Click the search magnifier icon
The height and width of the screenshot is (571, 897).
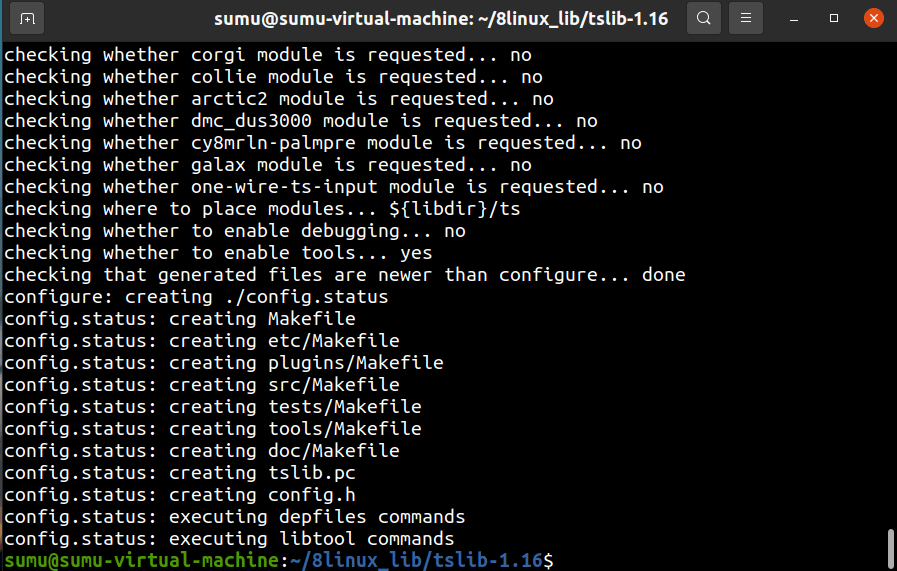(705, 18)
